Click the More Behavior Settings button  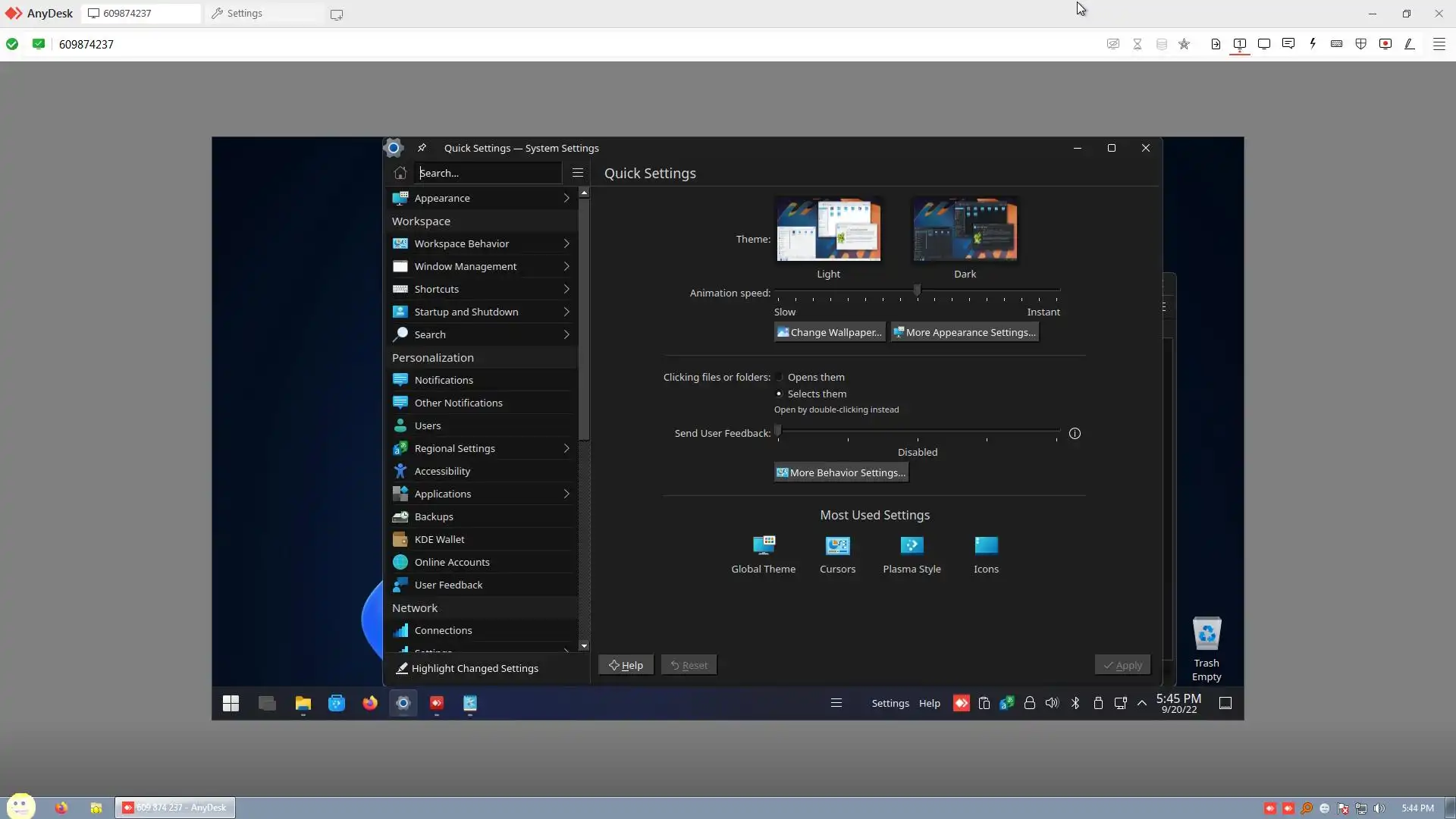tap(840, 472)
